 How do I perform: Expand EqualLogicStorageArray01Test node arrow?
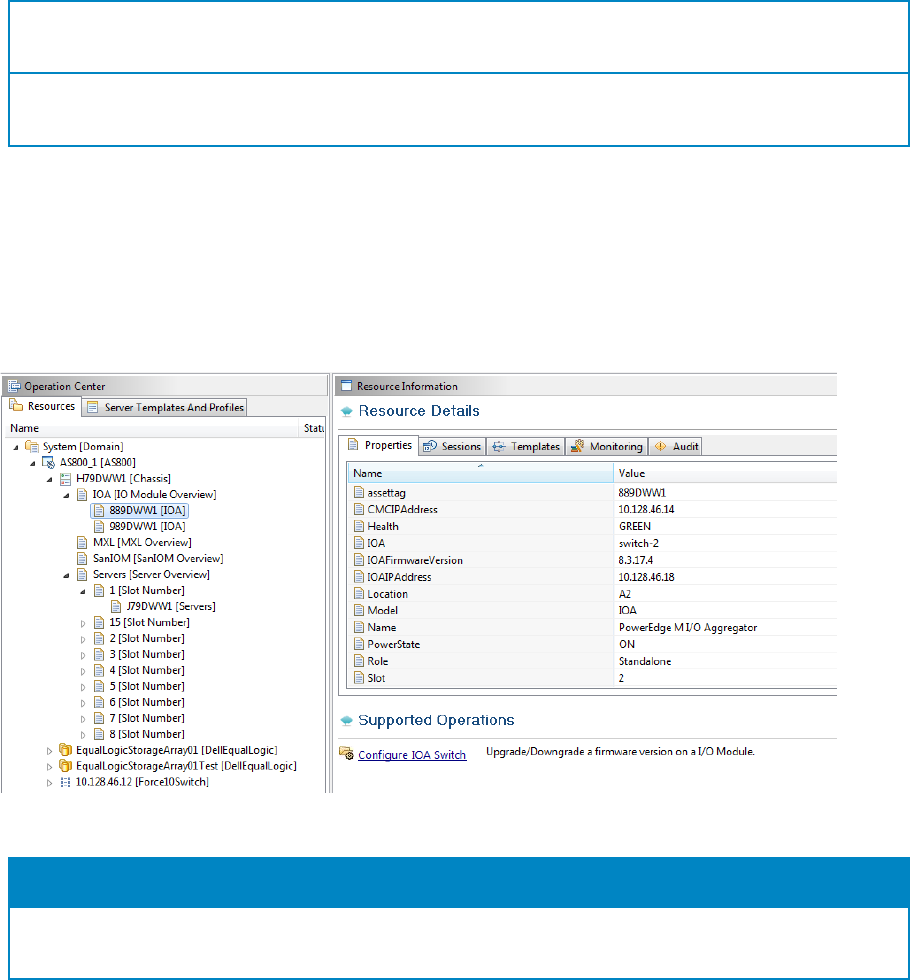pyautogui.click(x=49, y=767)
